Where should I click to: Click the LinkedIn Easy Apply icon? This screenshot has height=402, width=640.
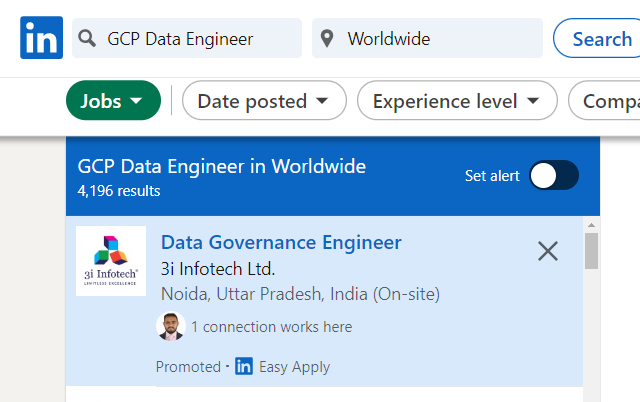pos(245,367)
